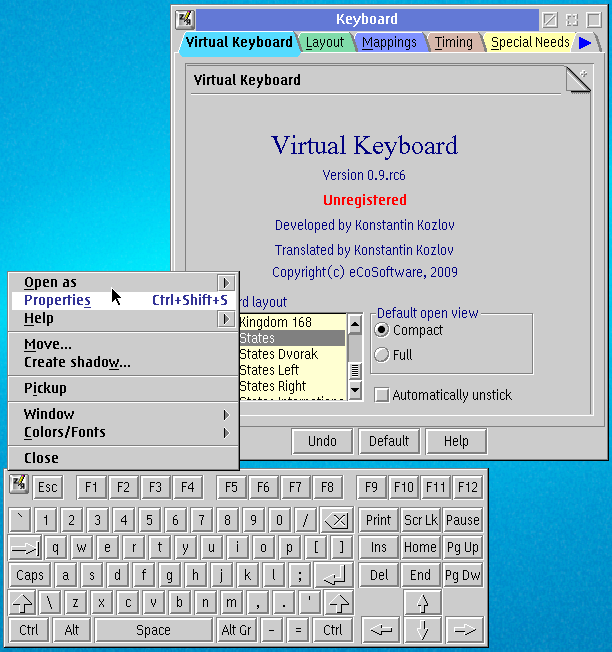The image size is (612, 652).
Task: Click the Print key
Action: [378, 520]
